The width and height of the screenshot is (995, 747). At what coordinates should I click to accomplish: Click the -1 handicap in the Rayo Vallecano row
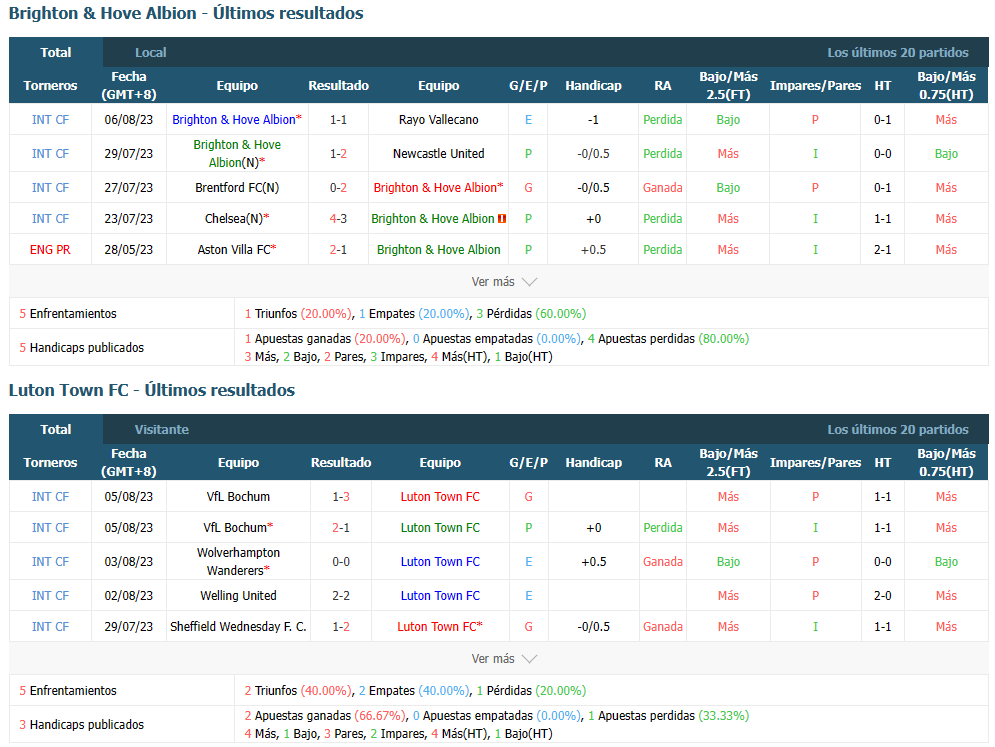(593, 120)
